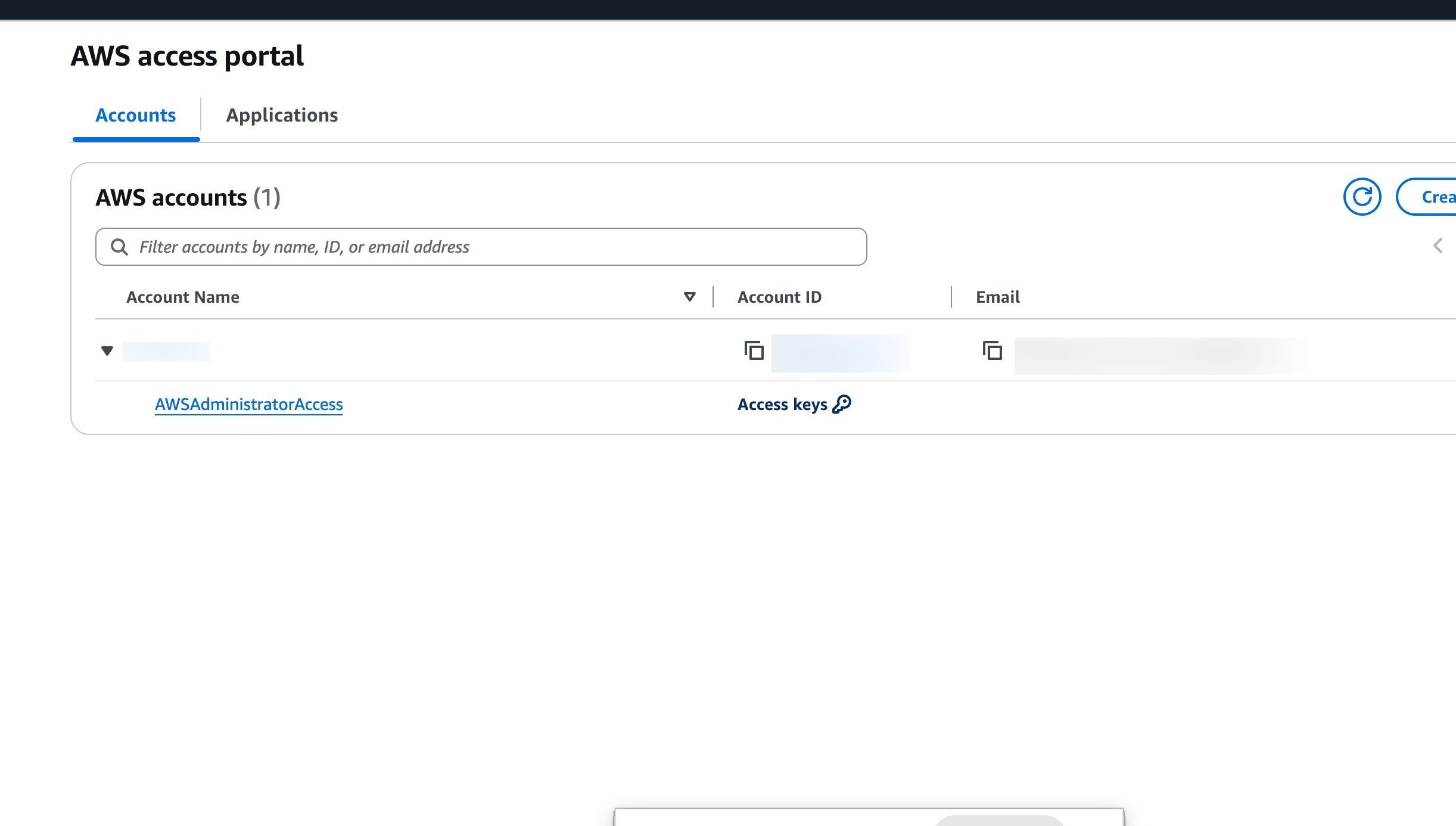Click the Email column header
Viewport: 1456px width, 826px height.
(998, 297)
